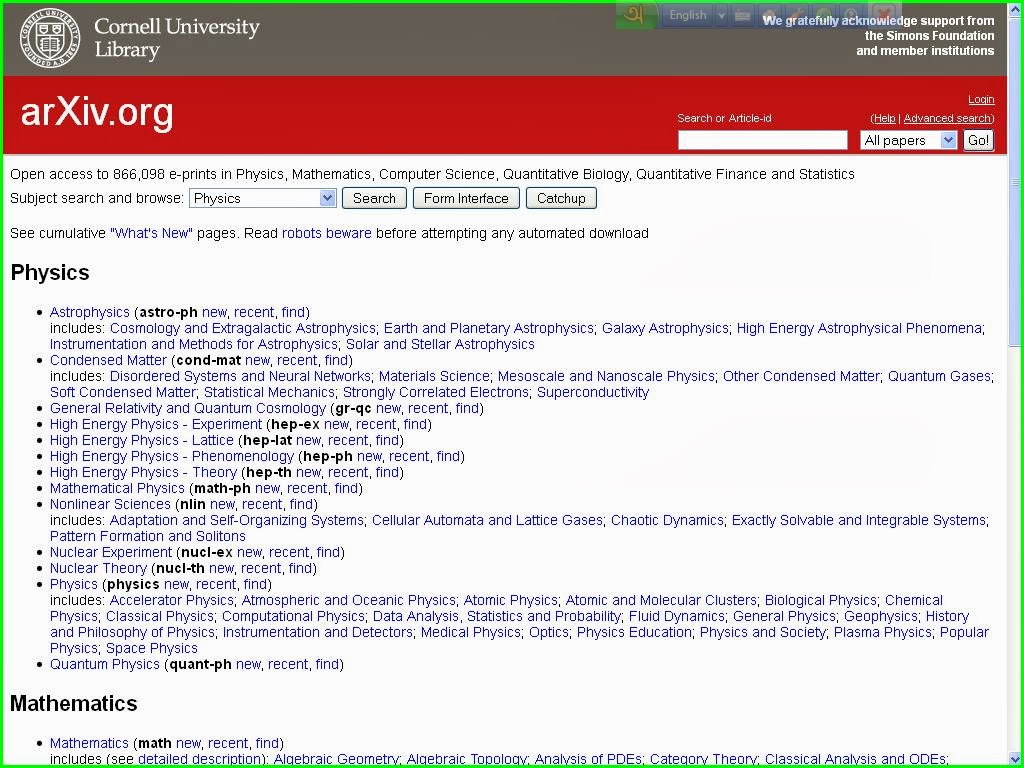
Task: Open Statistical Mechanics link
Action: 269,392
